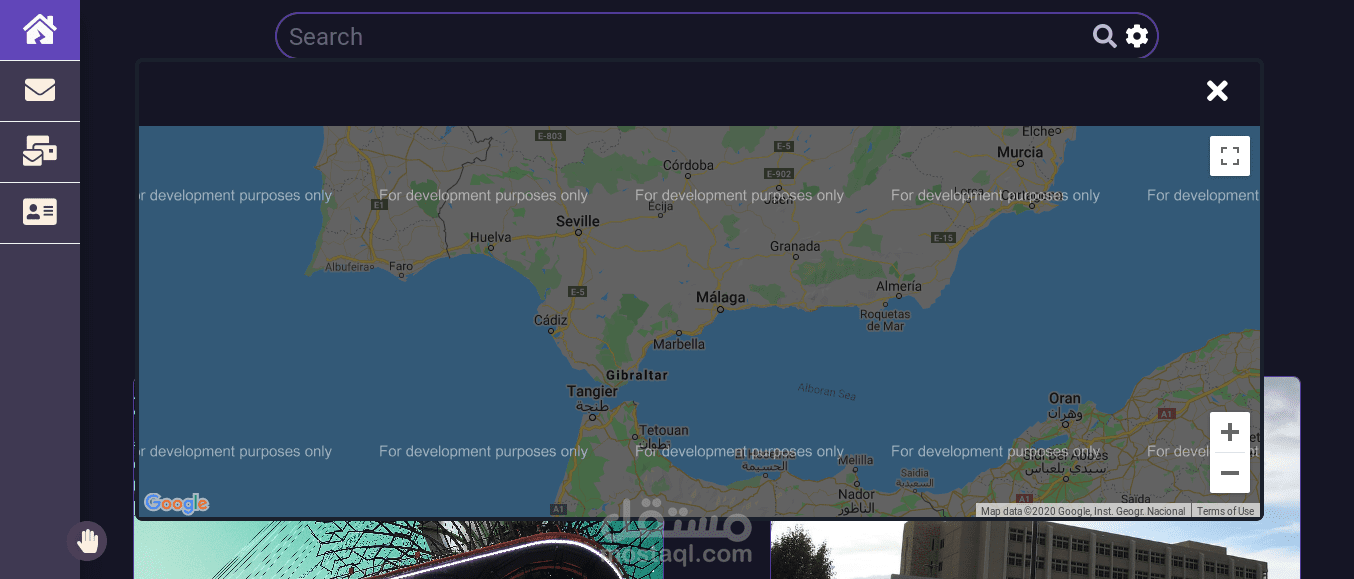
Task: Click the Albufeira town label
Action: (350, 267)
